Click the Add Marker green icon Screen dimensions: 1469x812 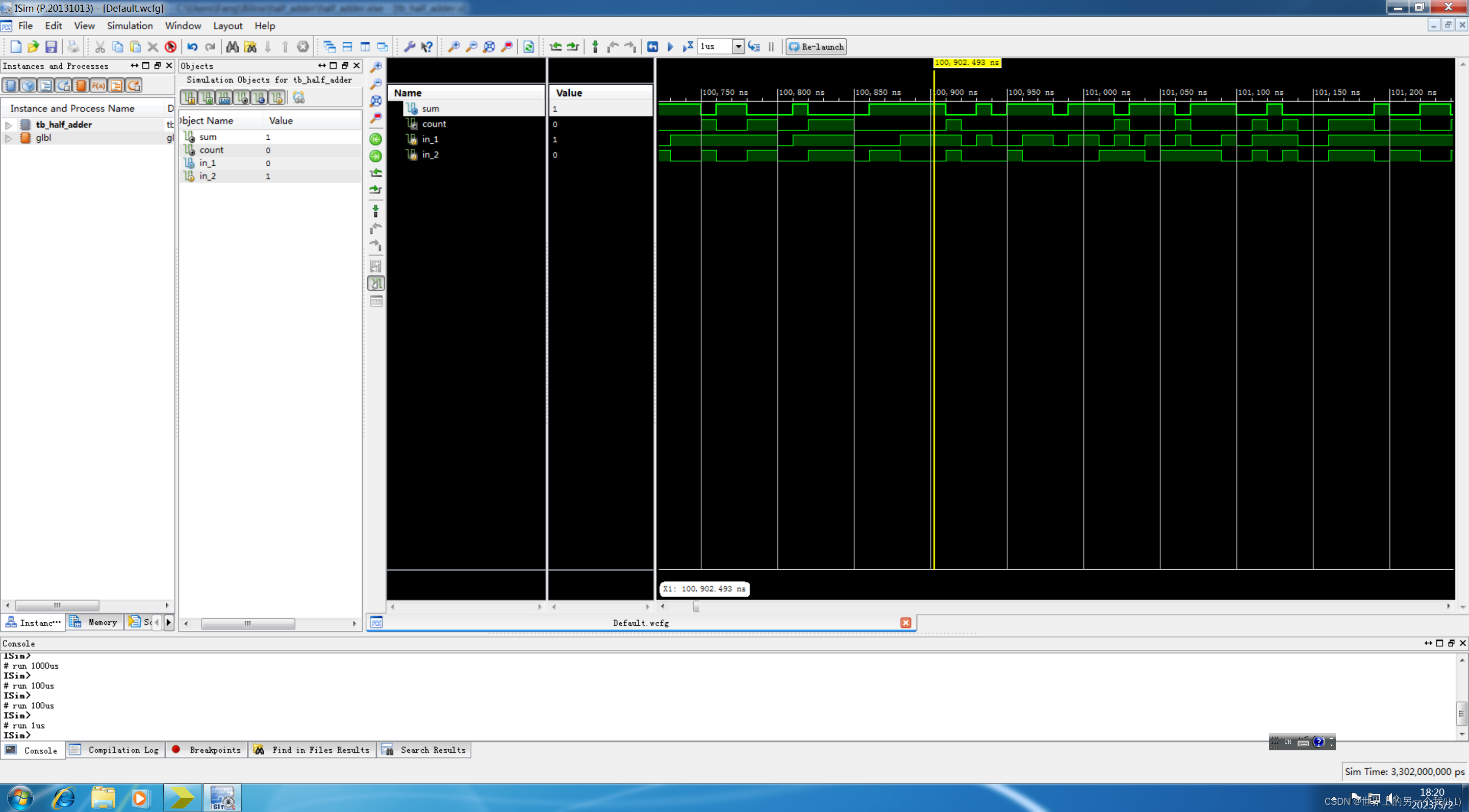(x=595, y=47)
